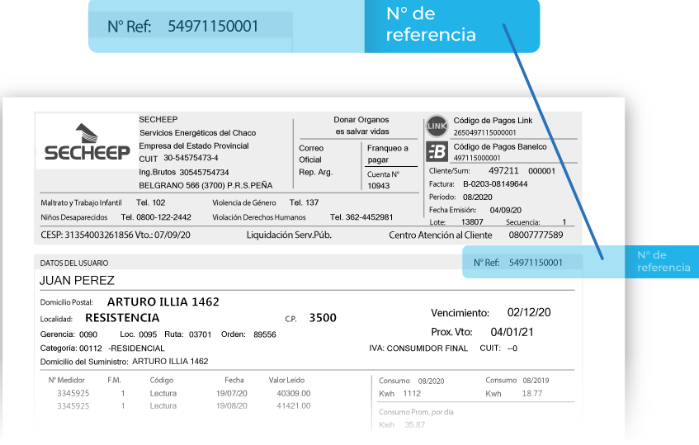Click the round Link payments logo
Image resolution: width=699 pixels, height=445 pixels.
tap(437, 125)
